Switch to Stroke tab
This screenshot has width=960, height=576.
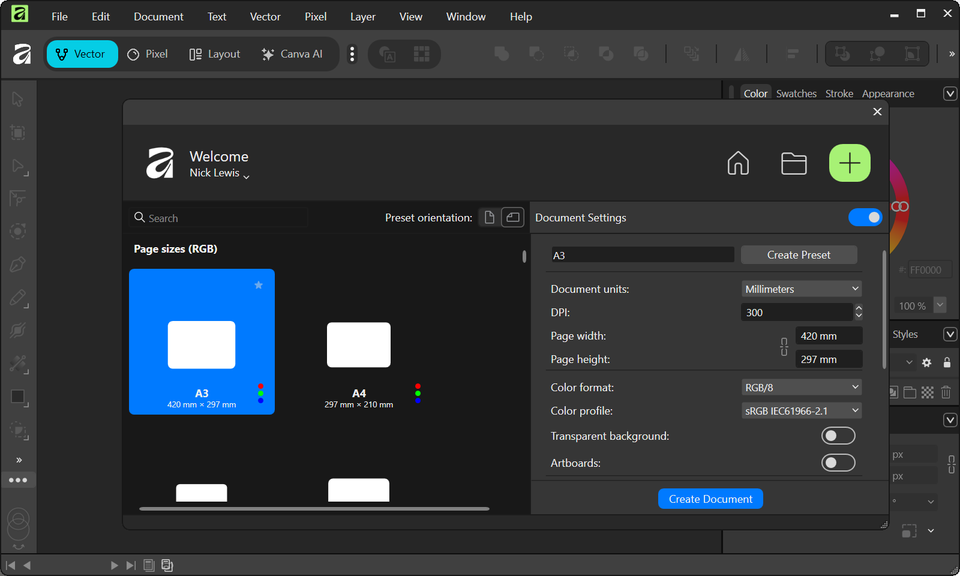click(839, 94)
